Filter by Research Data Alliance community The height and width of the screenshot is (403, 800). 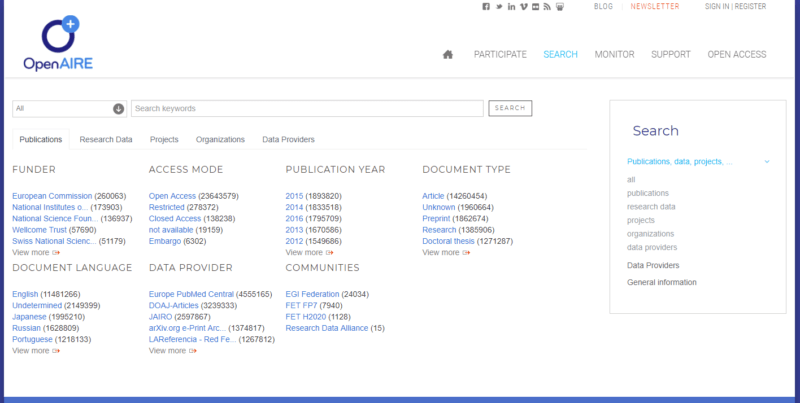327,328
